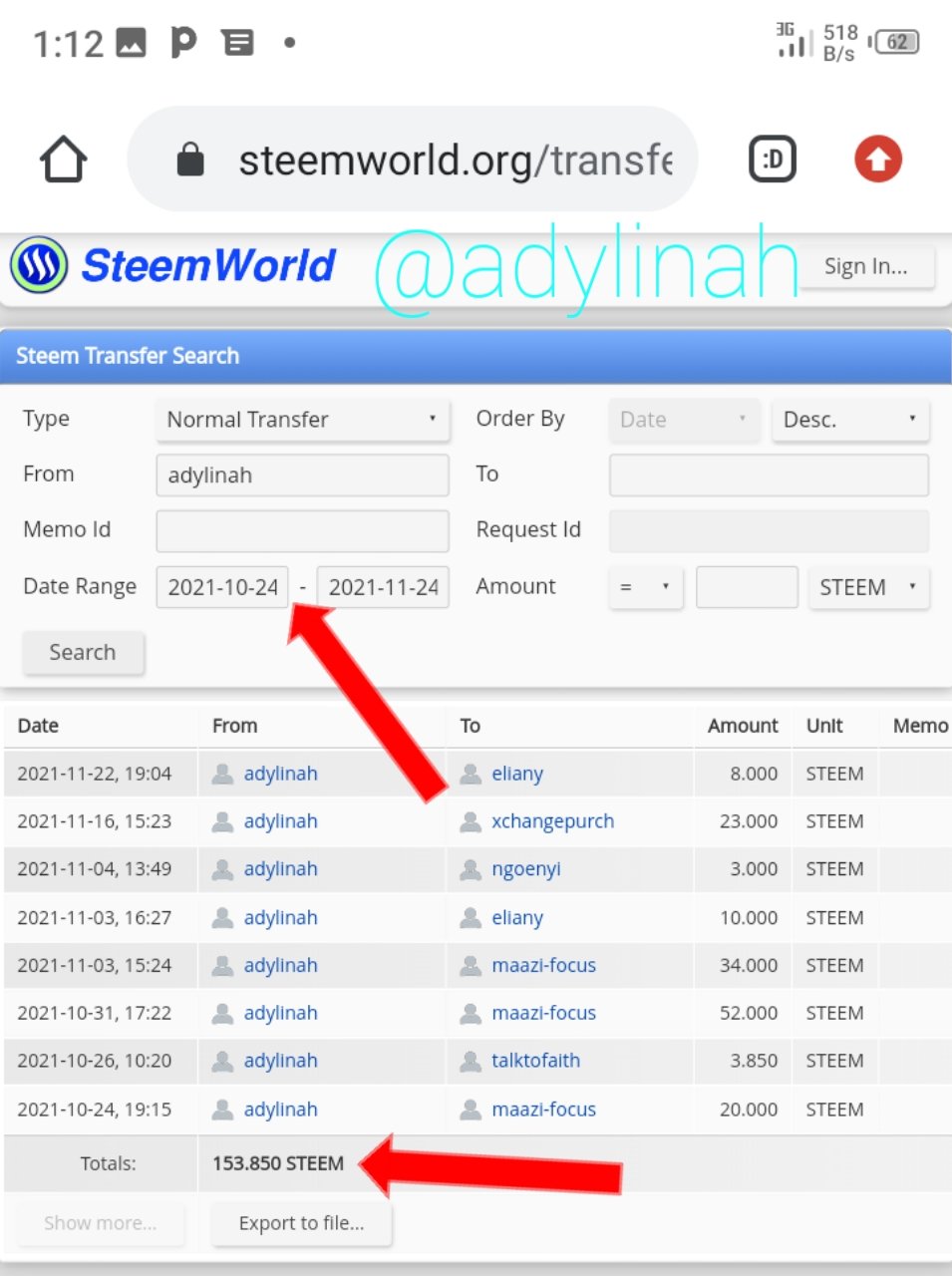The image size is (952, 1276).
Task: Click Export to file button
Action: click(301, 1223)
